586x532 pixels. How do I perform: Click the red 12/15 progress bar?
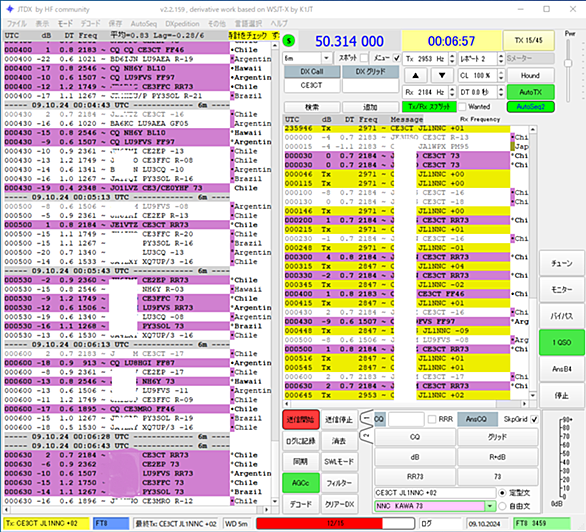point(336,523)
